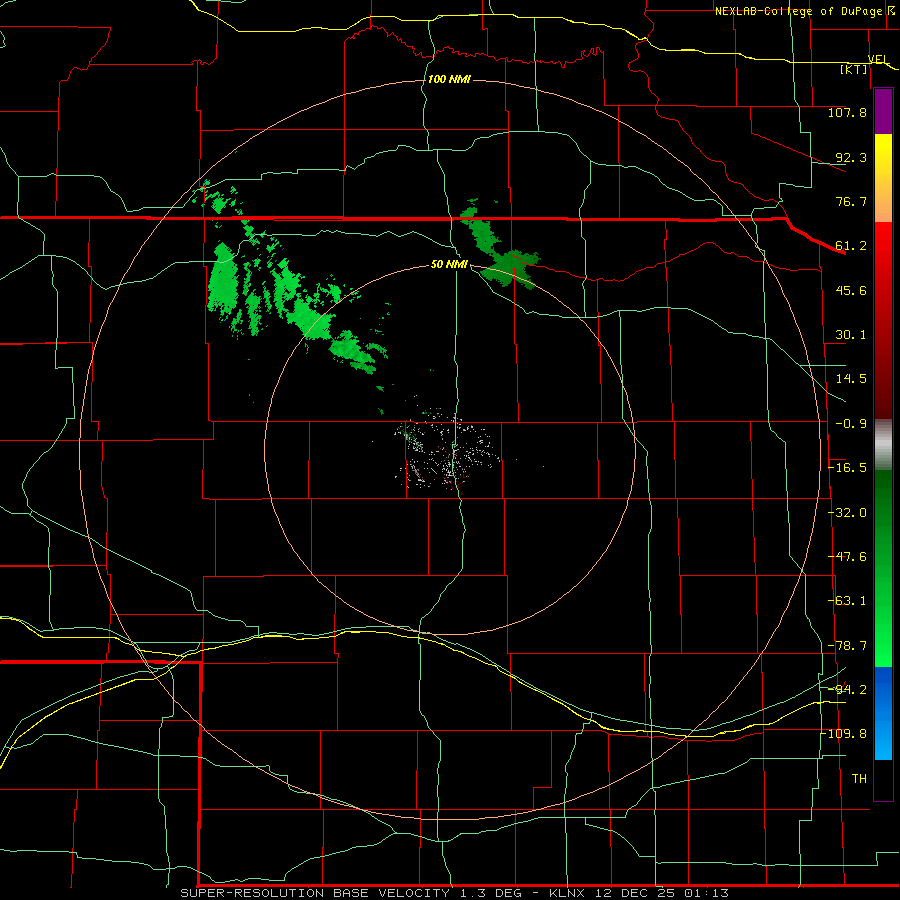The image size is (900, 900).
Task: Pick the blue segment of velocity scale
Action: coord(883,713)
